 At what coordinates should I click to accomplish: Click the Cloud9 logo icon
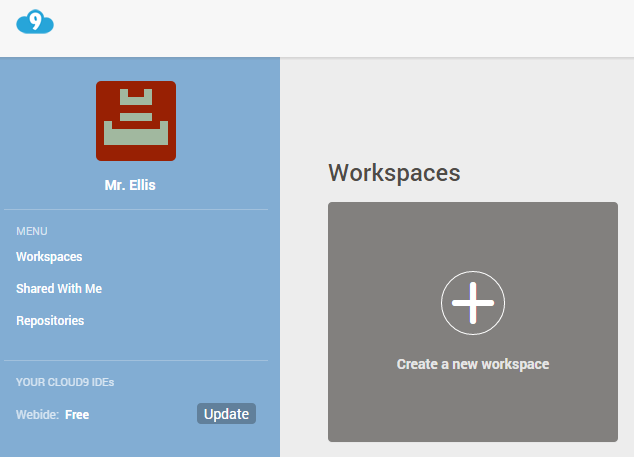pos(35,22)
